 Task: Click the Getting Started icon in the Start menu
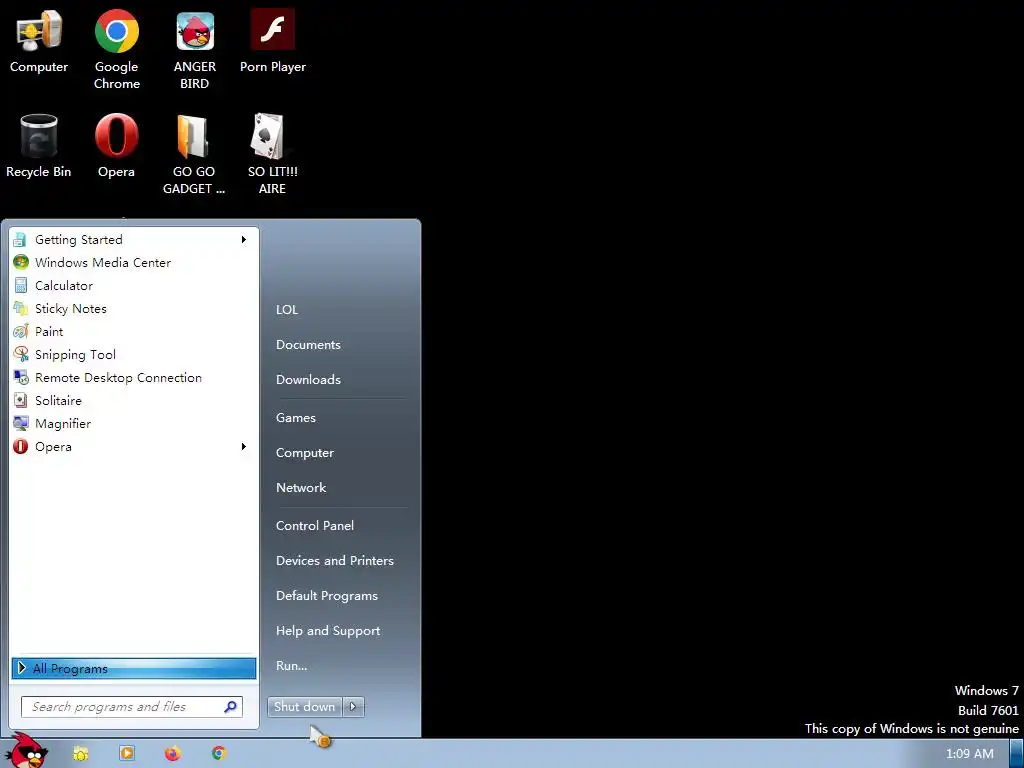click(20, 240)
